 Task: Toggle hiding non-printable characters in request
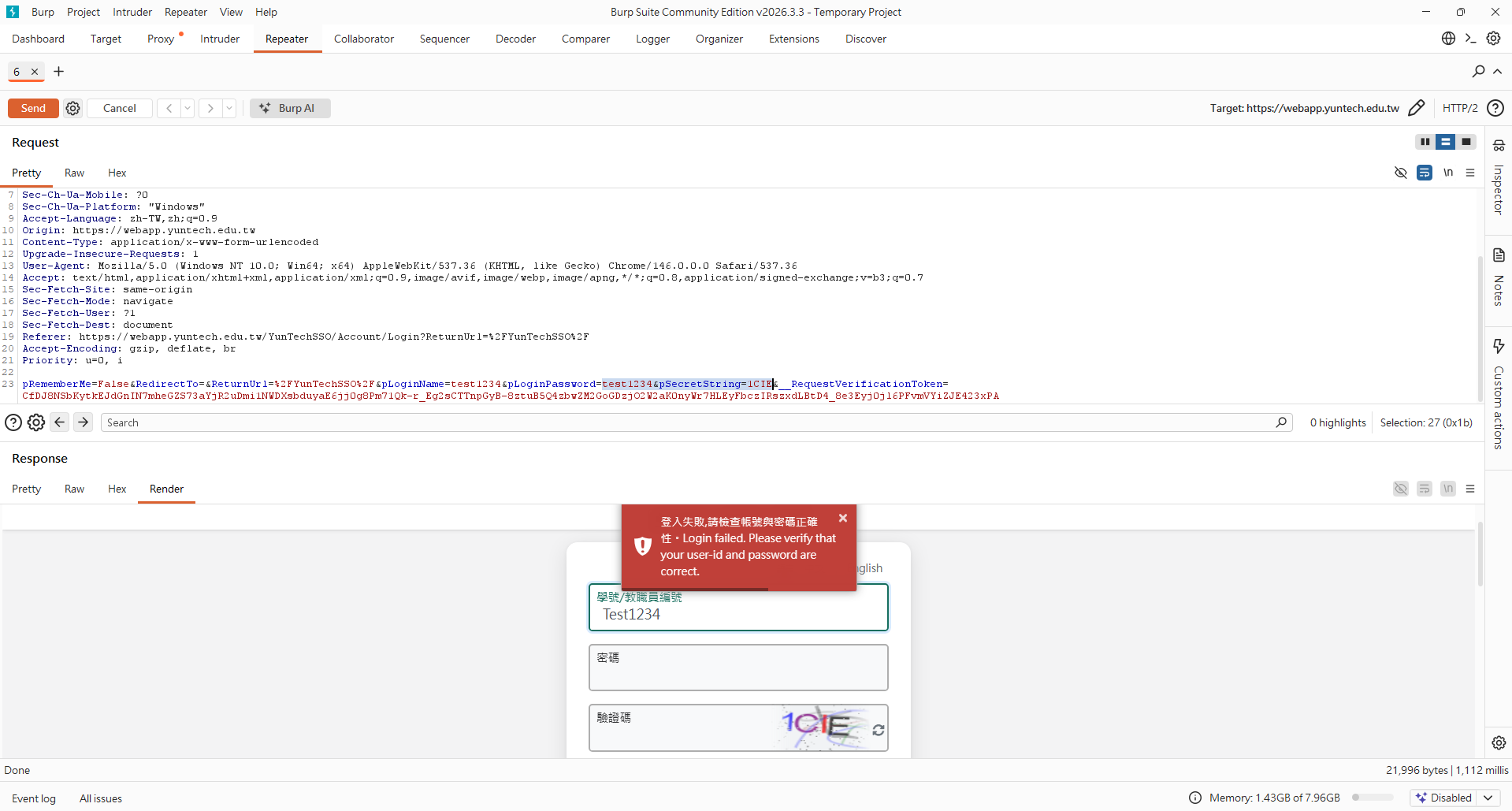tap(1400, 173)
